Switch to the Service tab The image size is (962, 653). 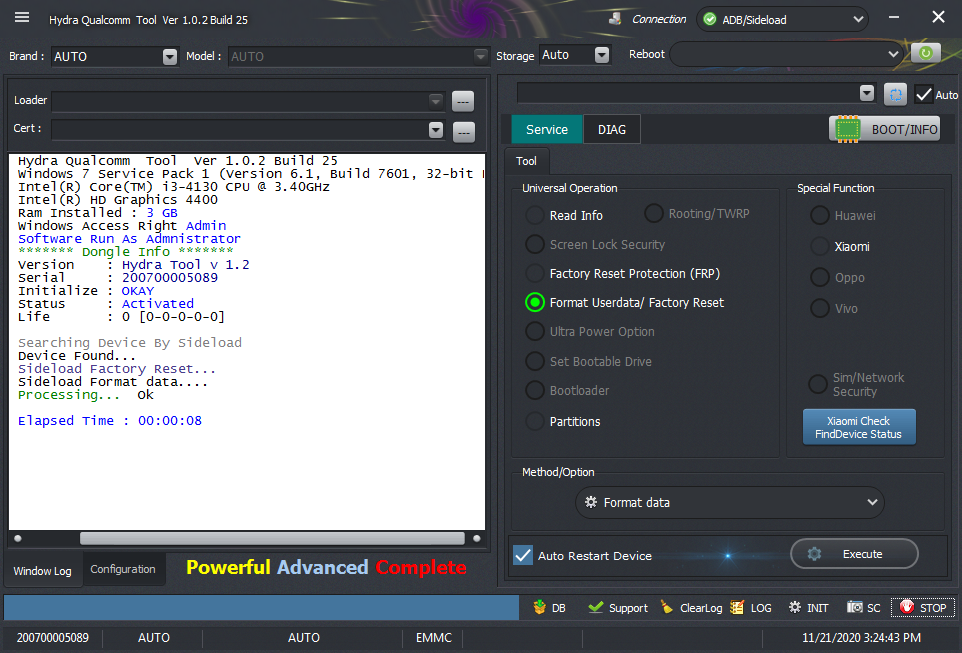(x=547, y=129)
